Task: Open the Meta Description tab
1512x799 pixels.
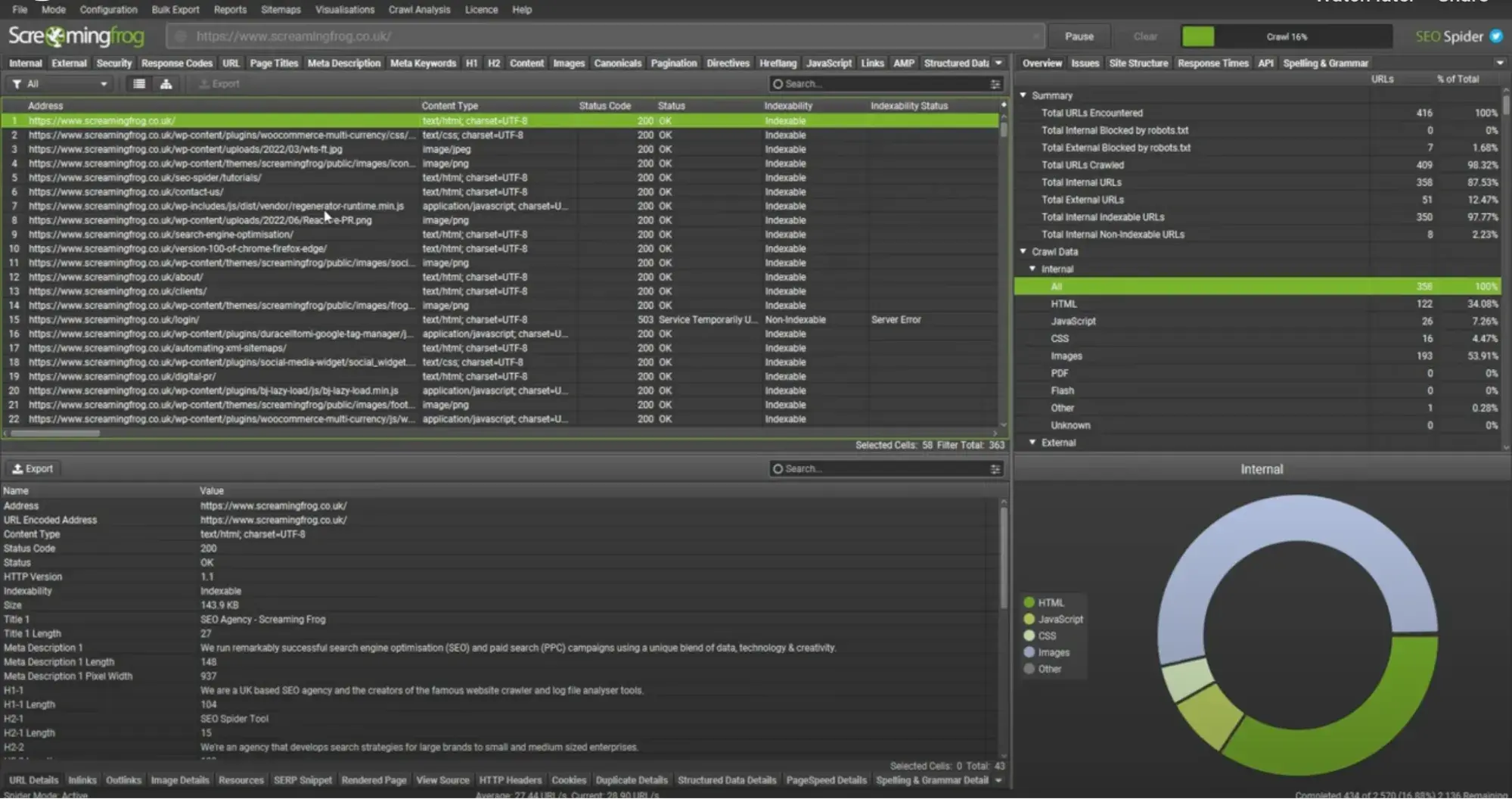Action: (344, 64)
